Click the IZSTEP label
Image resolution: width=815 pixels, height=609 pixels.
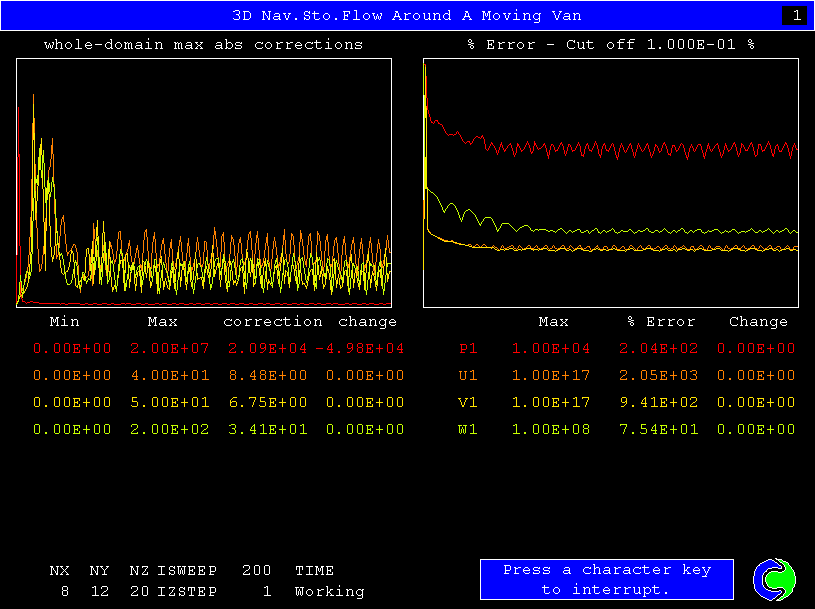[187, 591]
